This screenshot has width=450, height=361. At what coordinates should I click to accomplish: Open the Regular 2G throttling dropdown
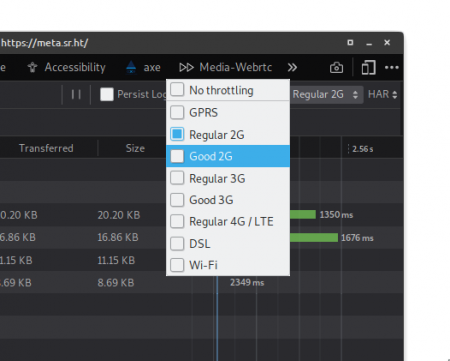[325, 94]
